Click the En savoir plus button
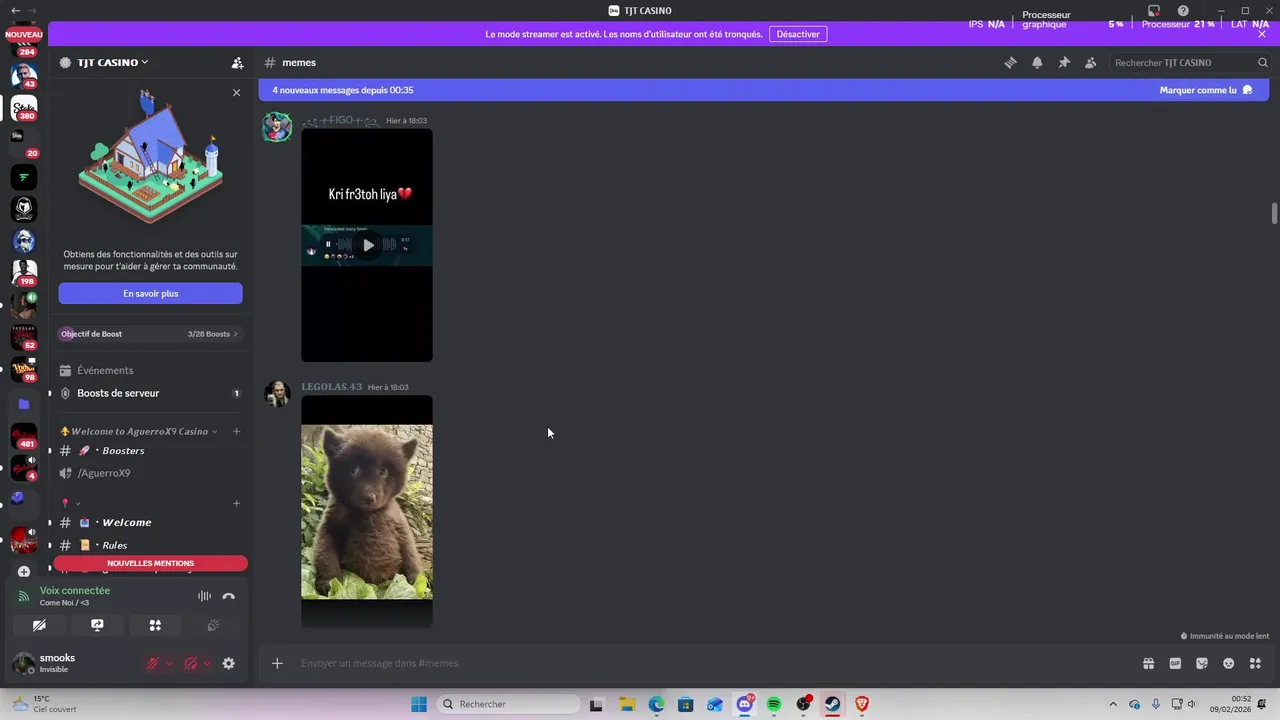Viewport: 1280px width, 720px height. tap(150, 293)
